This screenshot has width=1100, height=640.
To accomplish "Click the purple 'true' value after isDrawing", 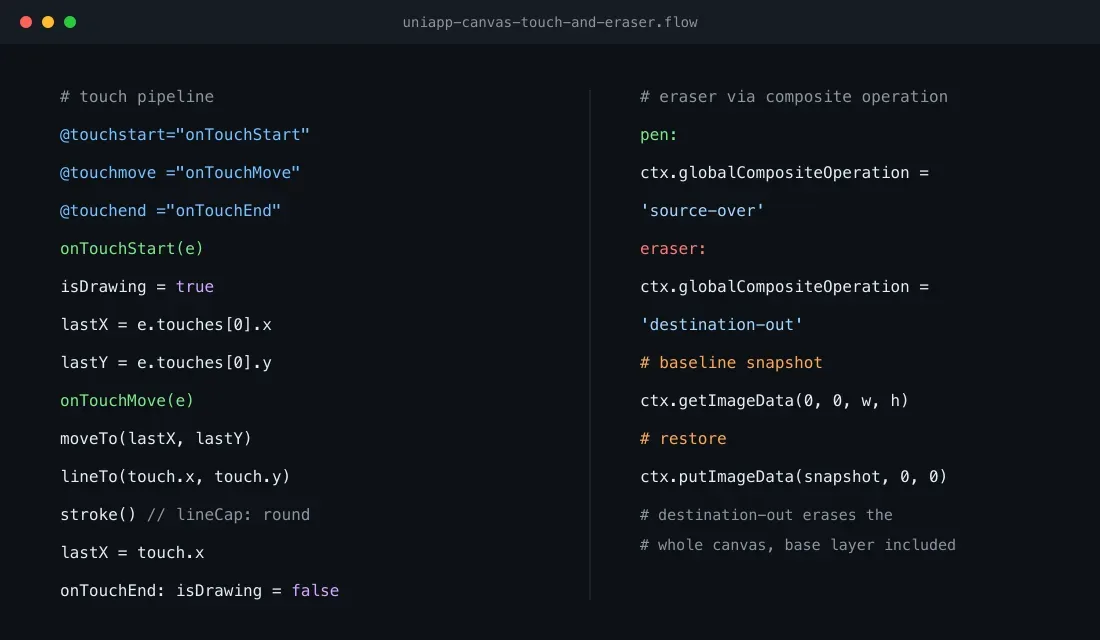I will coord(194,286).
